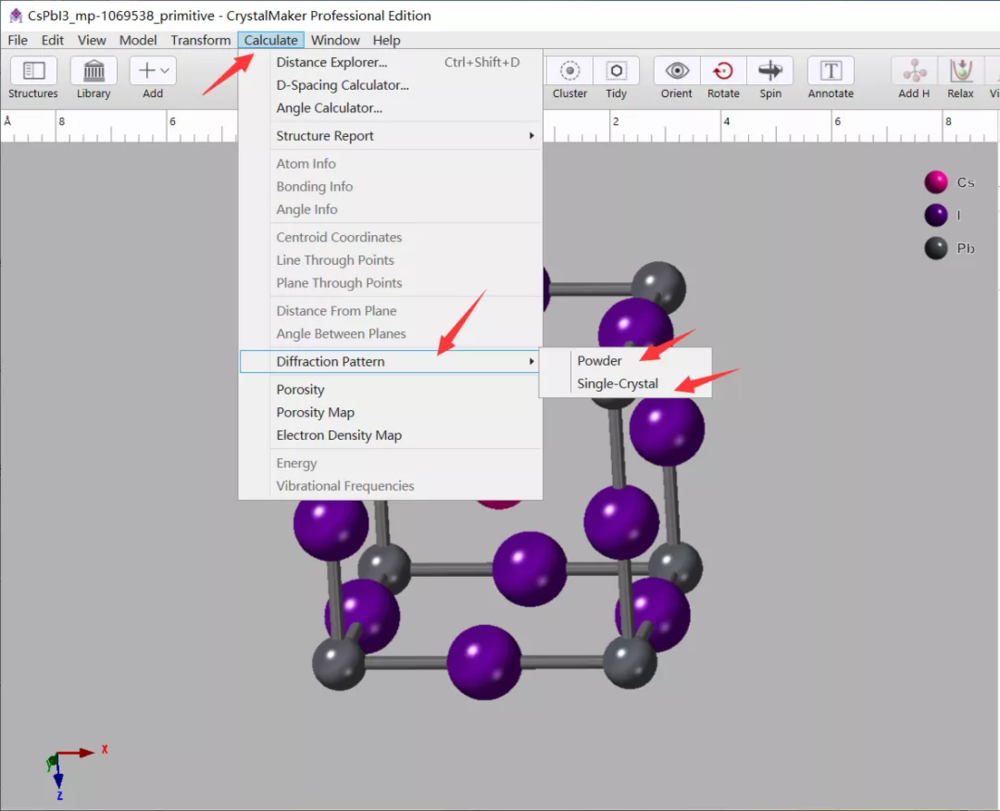Open the Window menu
Screen dimensions: 1000x811
click(335, 40)
